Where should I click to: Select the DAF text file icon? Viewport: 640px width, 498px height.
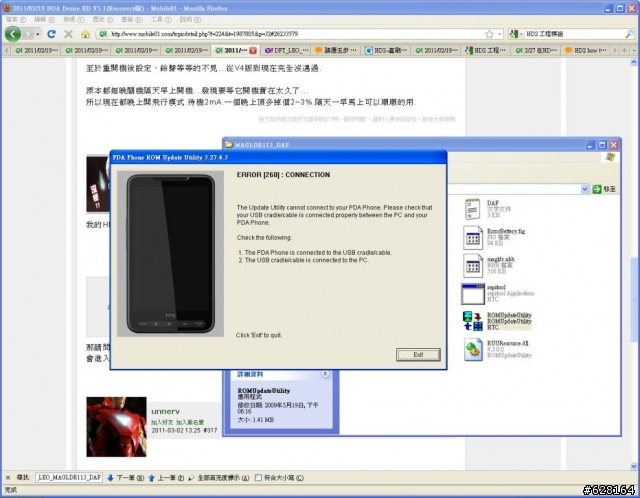click(472, 209)
